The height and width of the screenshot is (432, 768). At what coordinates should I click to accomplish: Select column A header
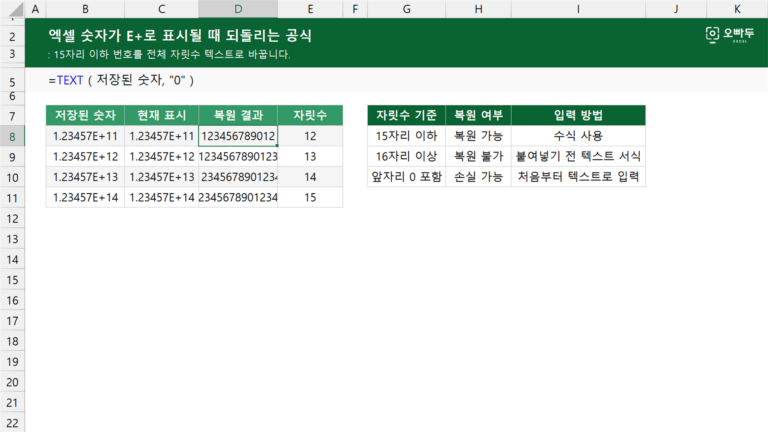(x=35, y=9)
